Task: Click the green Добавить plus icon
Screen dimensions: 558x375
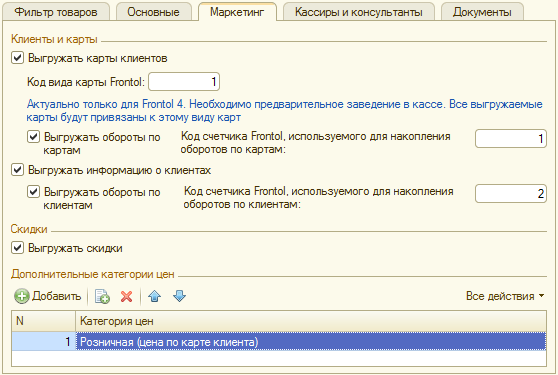Action: 22,296
